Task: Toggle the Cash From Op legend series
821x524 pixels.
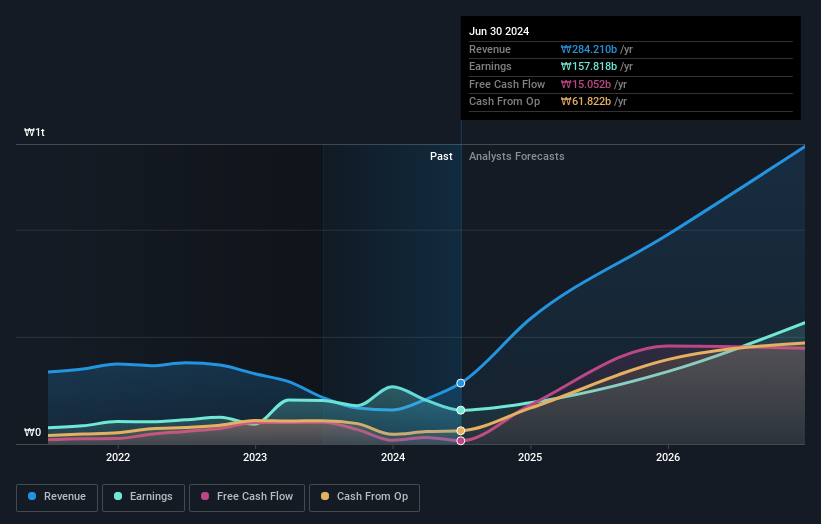Action: [x=364, y=497]
